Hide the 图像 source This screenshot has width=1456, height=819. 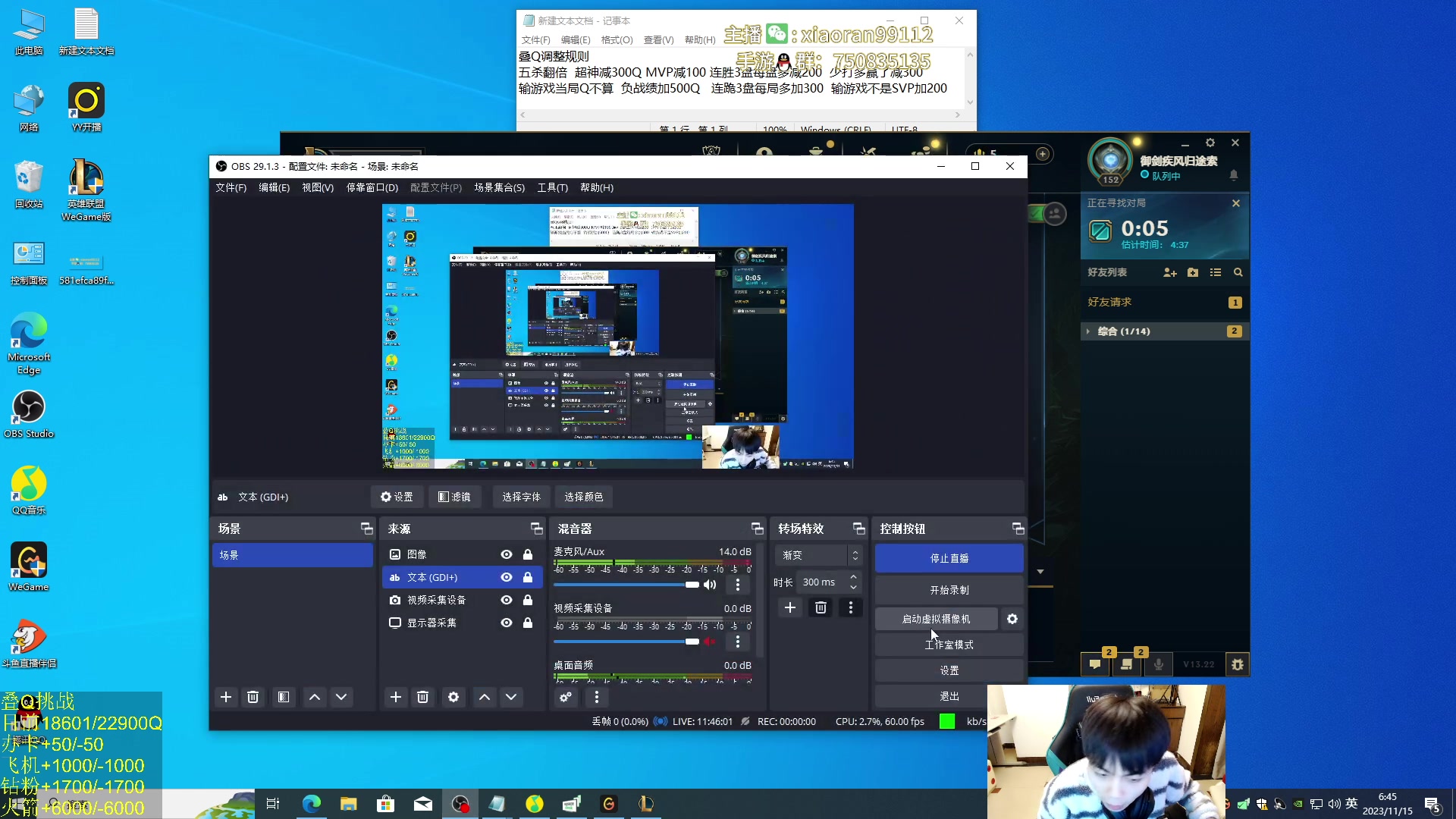[507, 554]
